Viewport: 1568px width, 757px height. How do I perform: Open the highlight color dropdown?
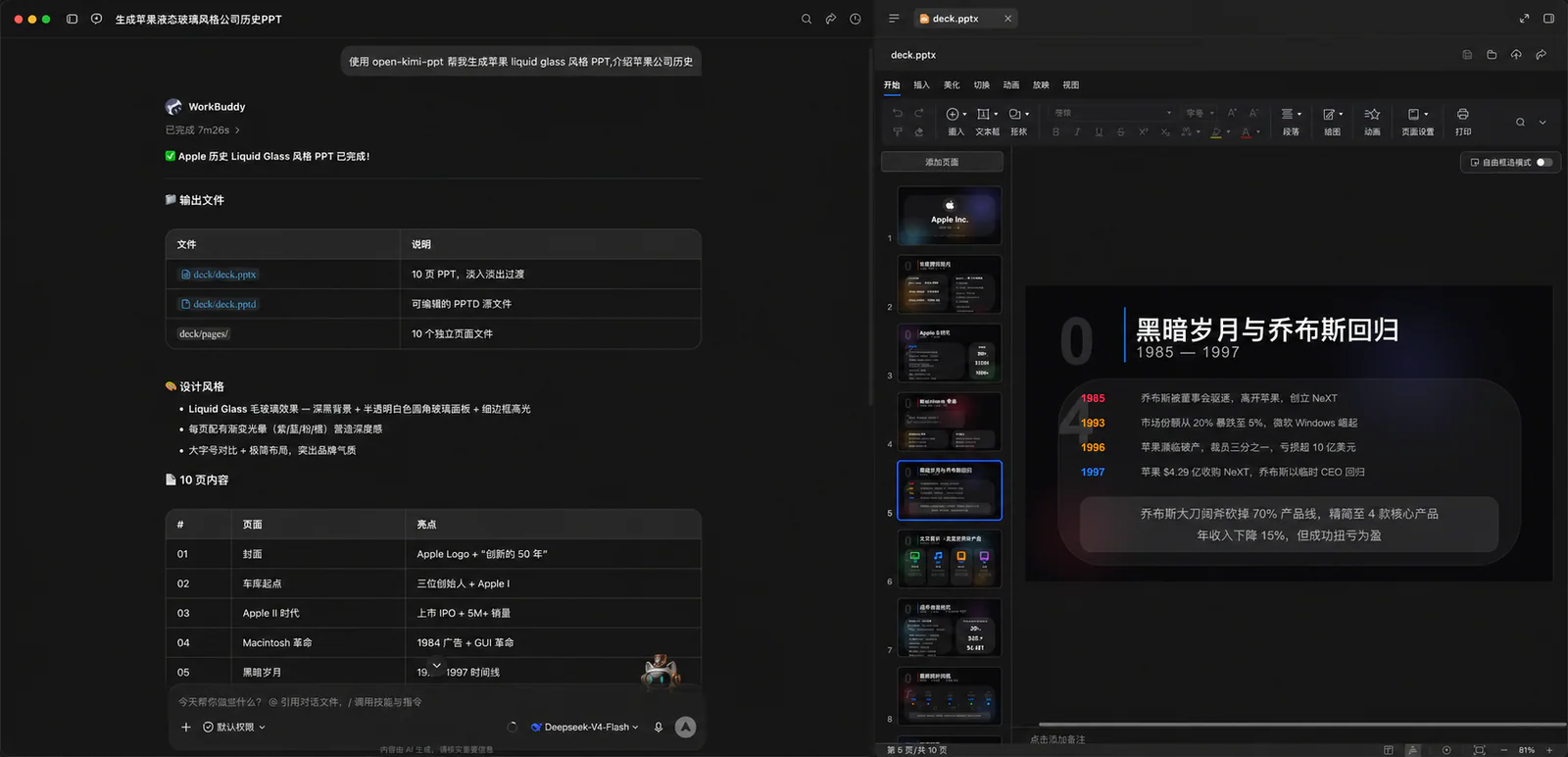[x=1219, y=131]
